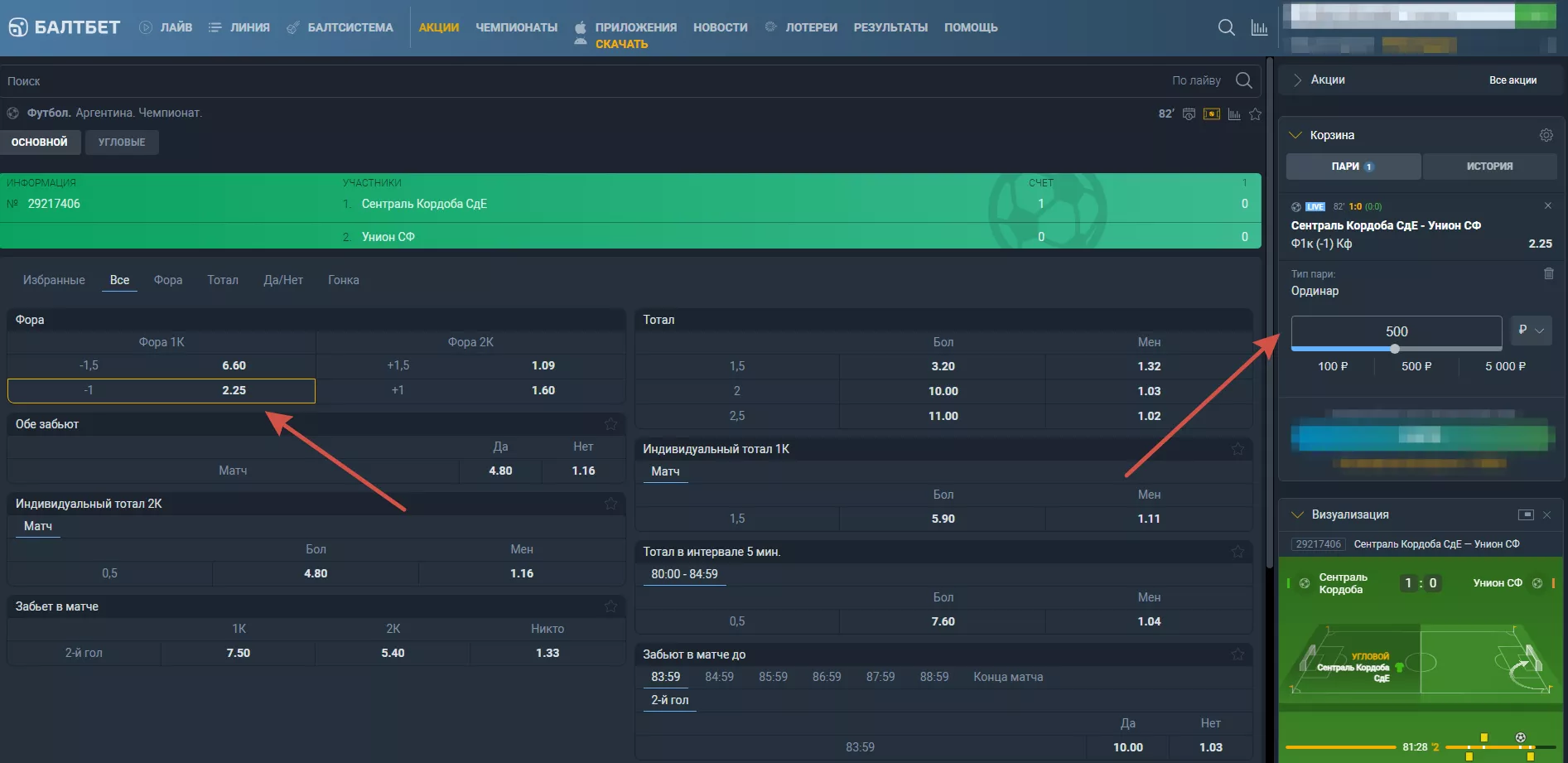This screenshot has height=763, width=1568.
Task: Open currency dropdown next to stake
Action: pyautogui.click(x=1531, y=331)
